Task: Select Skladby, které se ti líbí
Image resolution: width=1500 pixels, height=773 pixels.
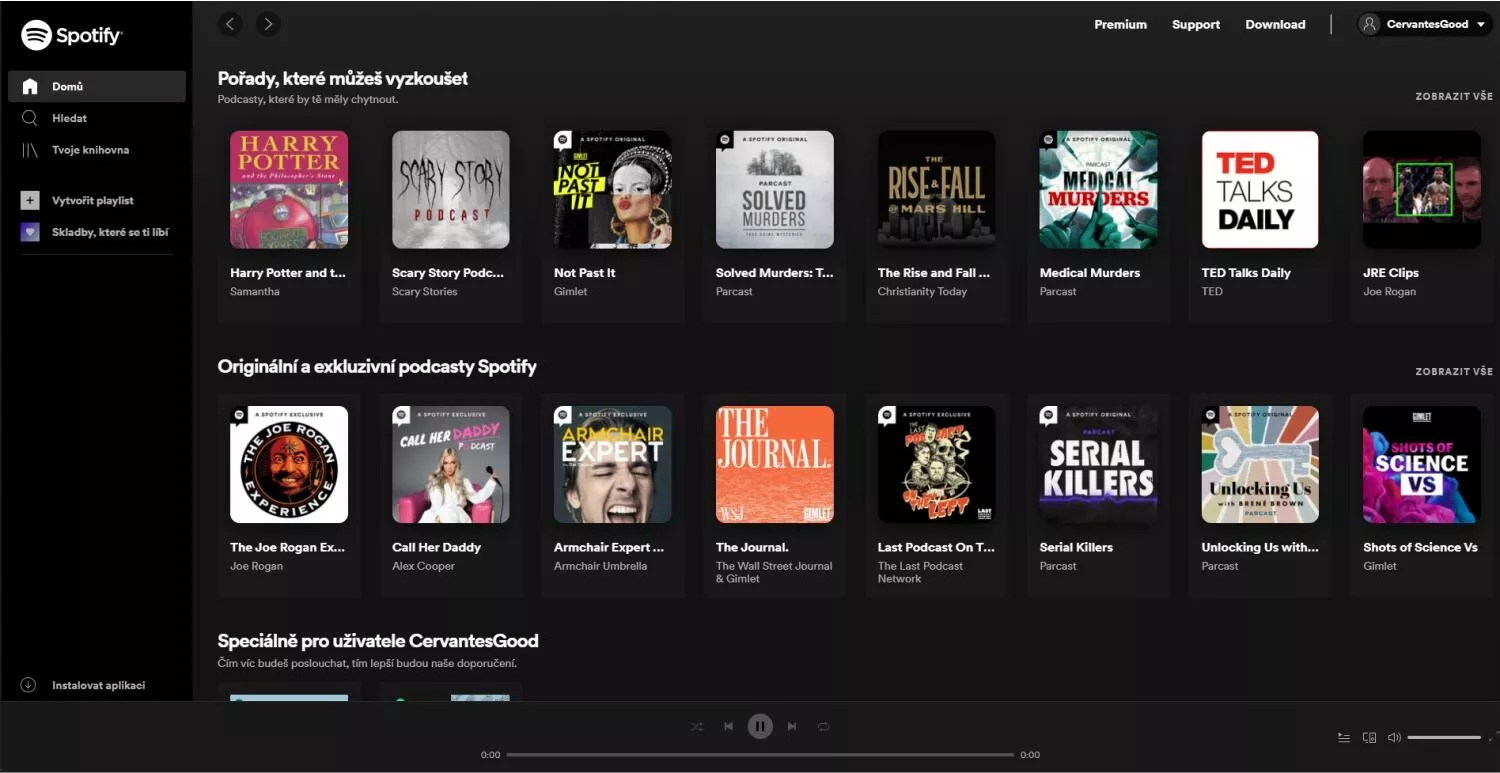Action: (110, 232)
